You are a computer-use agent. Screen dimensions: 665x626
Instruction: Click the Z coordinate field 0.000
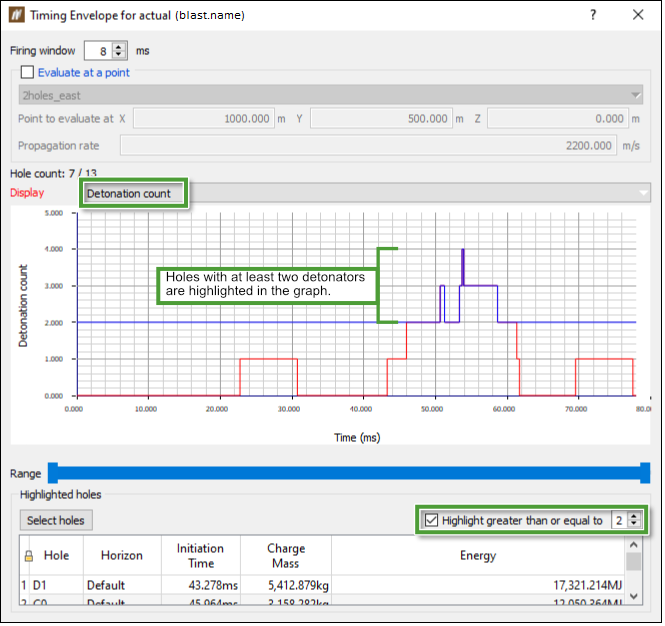(x=558, y=118)
